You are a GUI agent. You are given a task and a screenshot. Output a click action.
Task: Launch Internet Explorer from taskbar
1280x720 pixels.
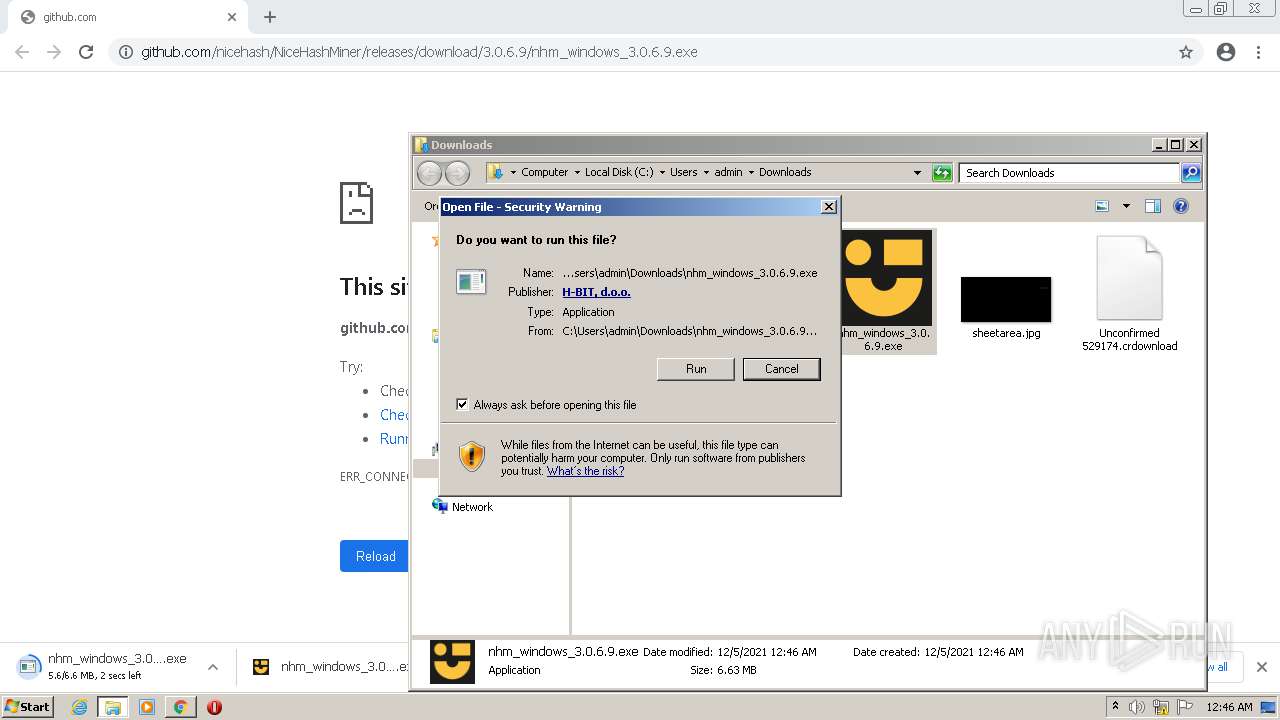[x=80, y=707]
